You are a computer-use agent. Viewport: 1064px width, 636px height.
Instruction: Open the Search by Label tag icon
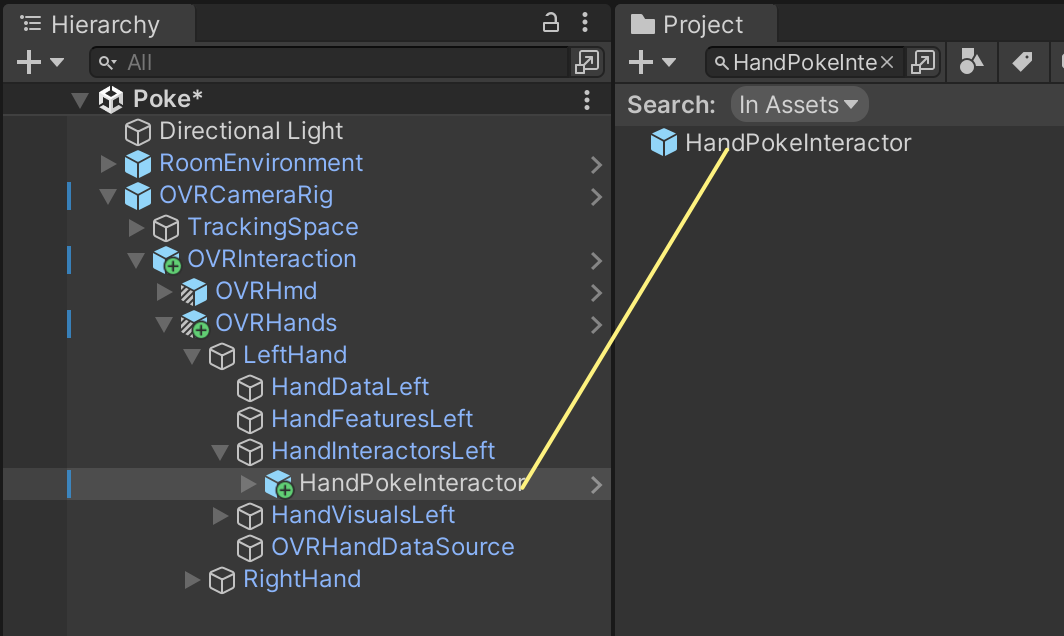pos(1022,62)
